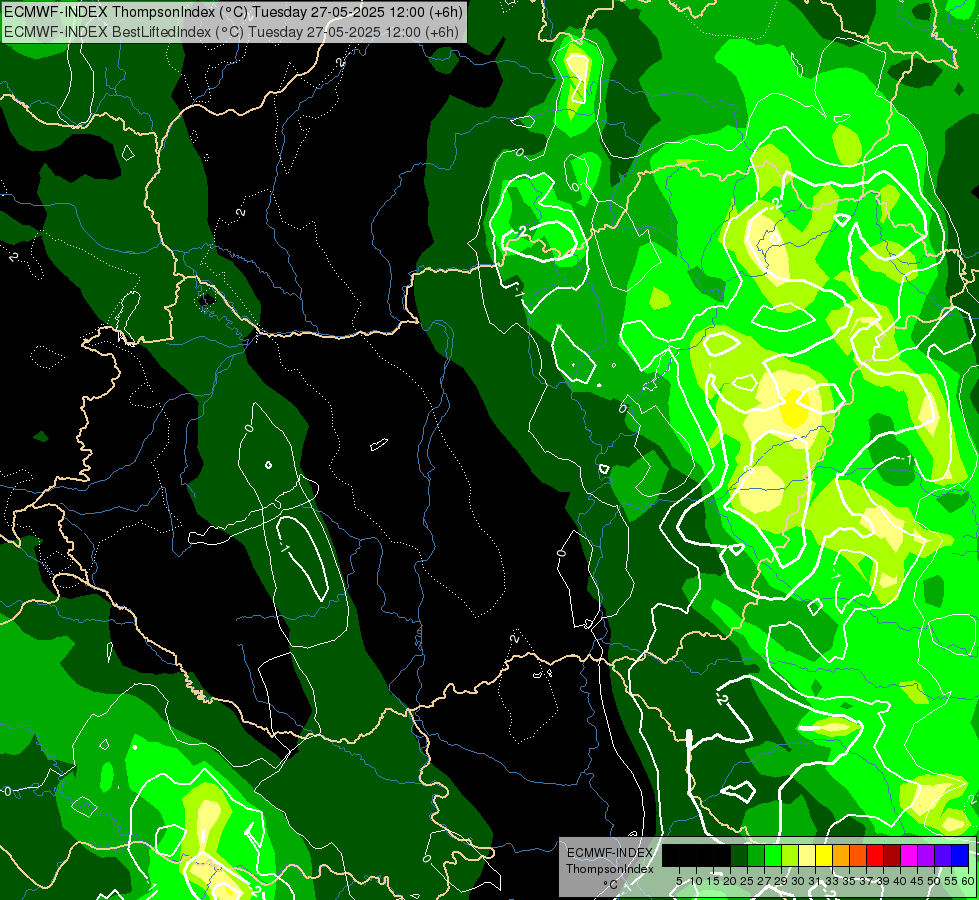
Task: Click the indigo 50–55 legend swatch
Action: coord(943,855)
